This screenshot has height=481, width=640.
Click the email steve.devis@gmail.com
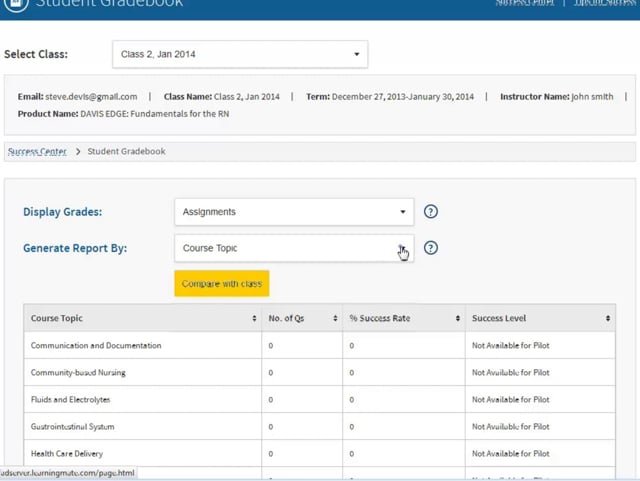tap(91, 97)
